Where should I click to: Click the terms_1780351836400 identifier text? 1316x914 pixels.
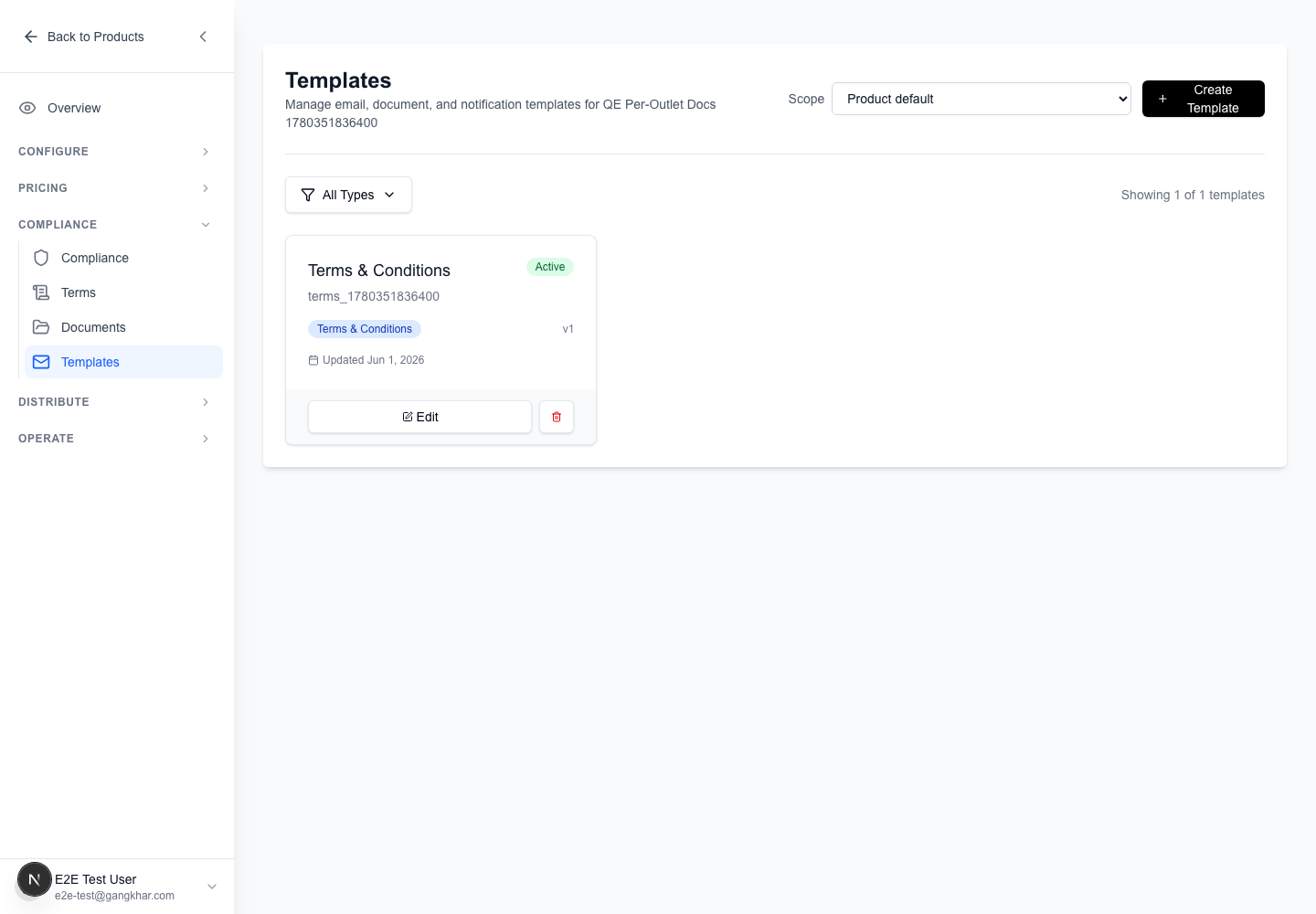click(x=374, y=296)
